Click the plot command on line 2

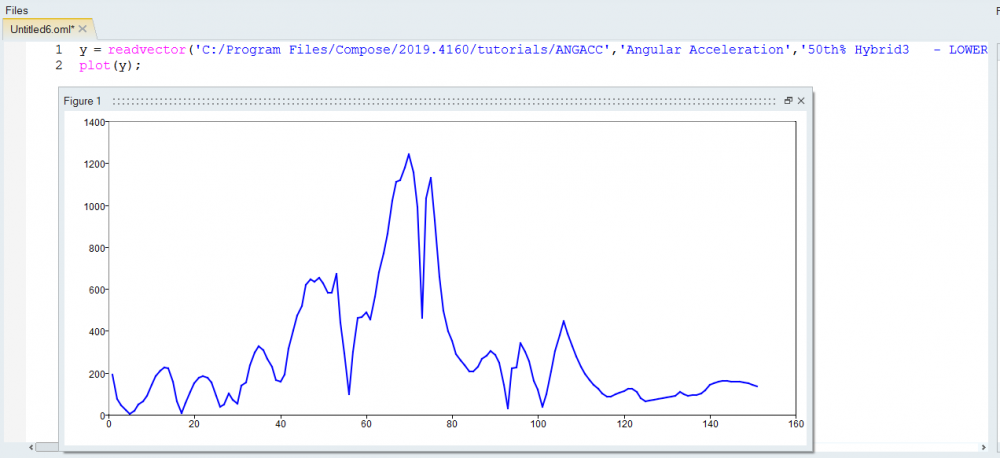tap(94, 65)
